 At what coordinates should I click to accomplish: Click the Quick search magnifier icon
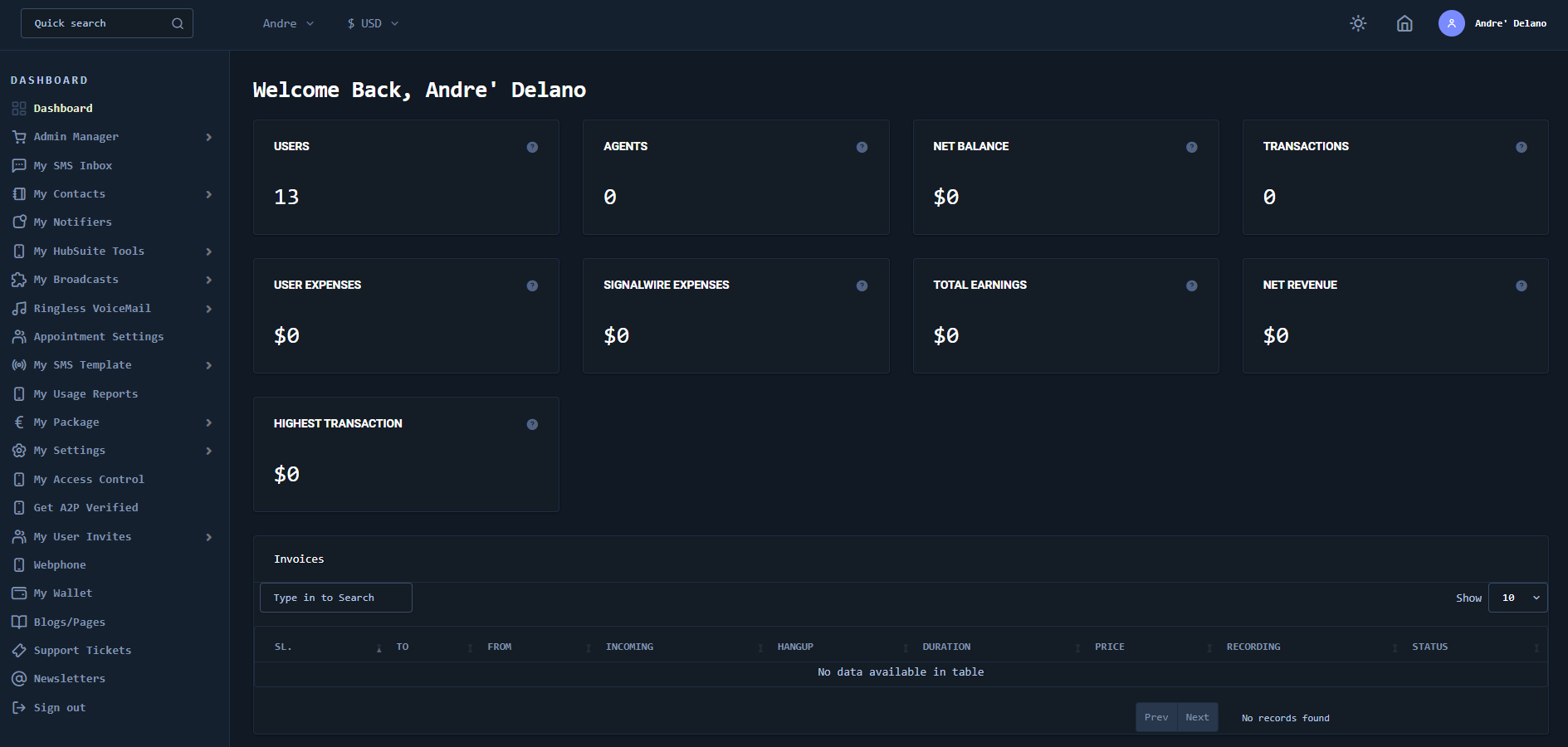coord(177,23)
